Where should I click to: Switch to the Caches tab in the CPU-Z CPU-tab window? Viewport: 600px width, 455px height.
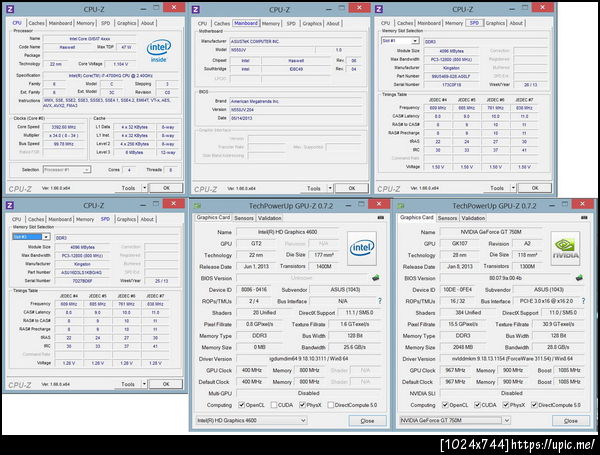pyautogui.click(x=36, y=23)
